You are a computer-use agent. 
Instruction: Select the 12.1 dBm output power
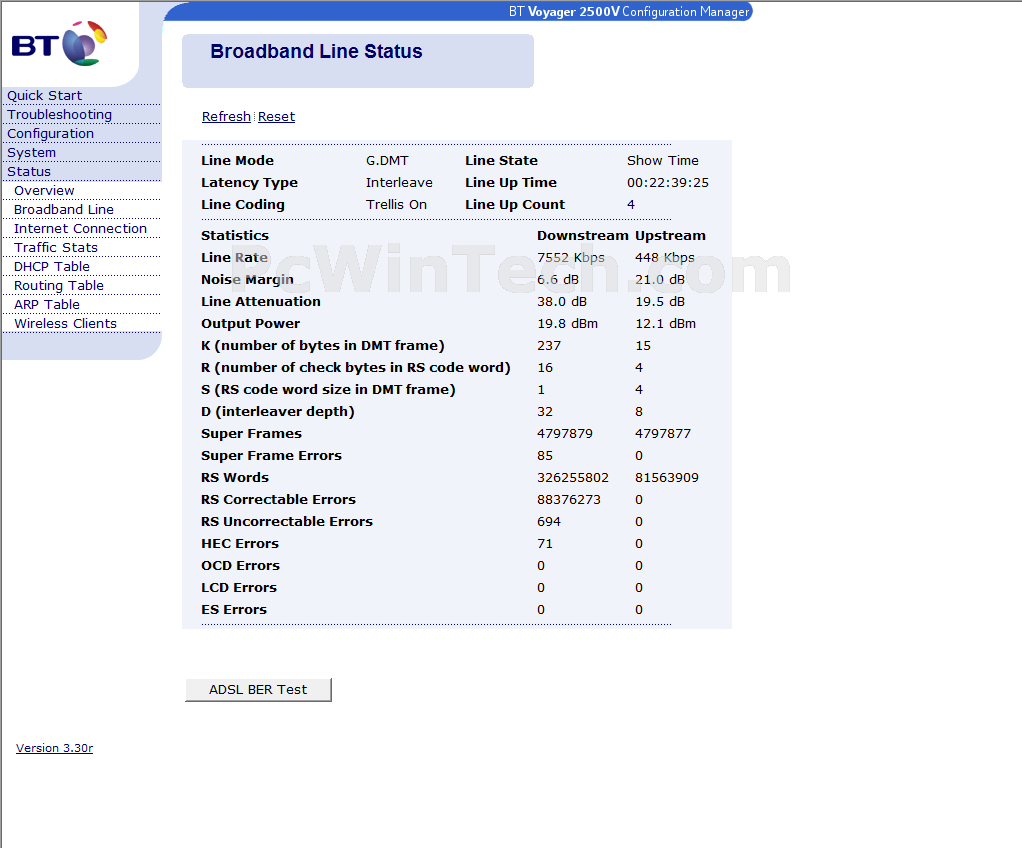pyautogui.click(x=665, y=324)
